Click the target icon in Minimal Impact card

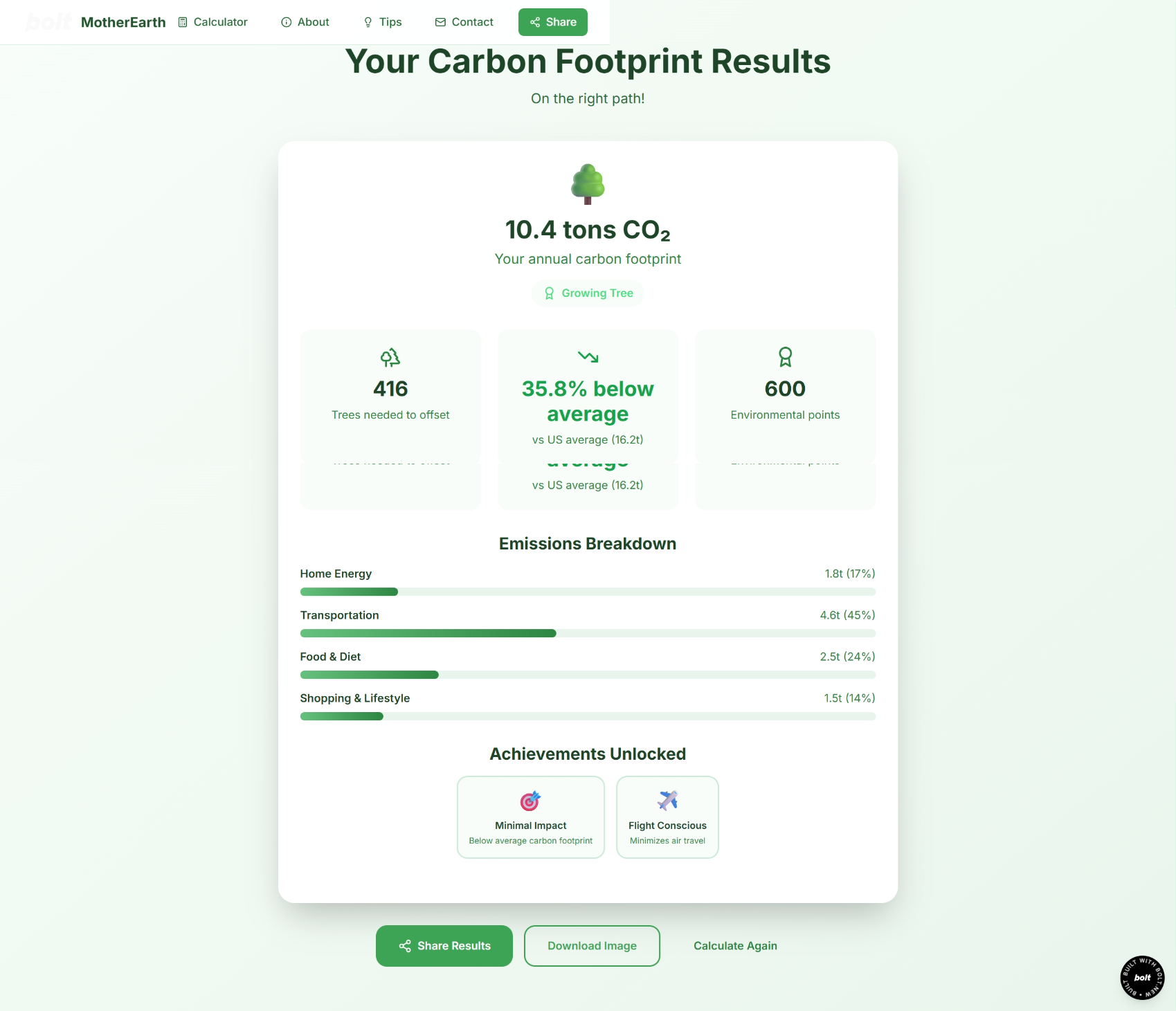pos(530,801)
